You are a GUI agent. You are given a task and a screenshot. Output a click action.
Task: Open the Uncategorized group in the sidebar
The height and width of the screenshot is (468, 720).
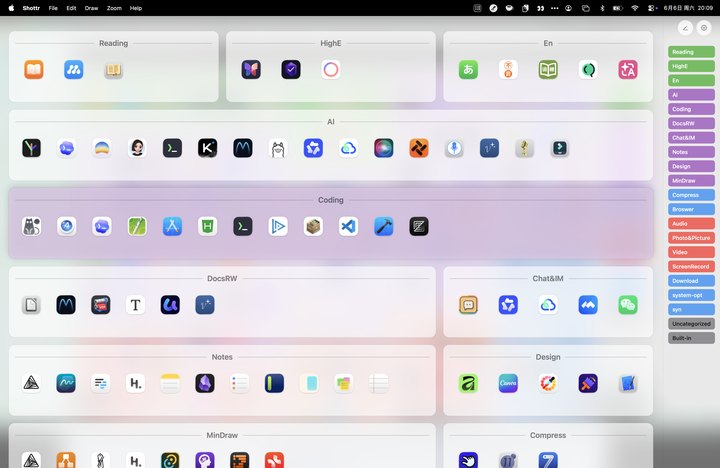(691, 324)
